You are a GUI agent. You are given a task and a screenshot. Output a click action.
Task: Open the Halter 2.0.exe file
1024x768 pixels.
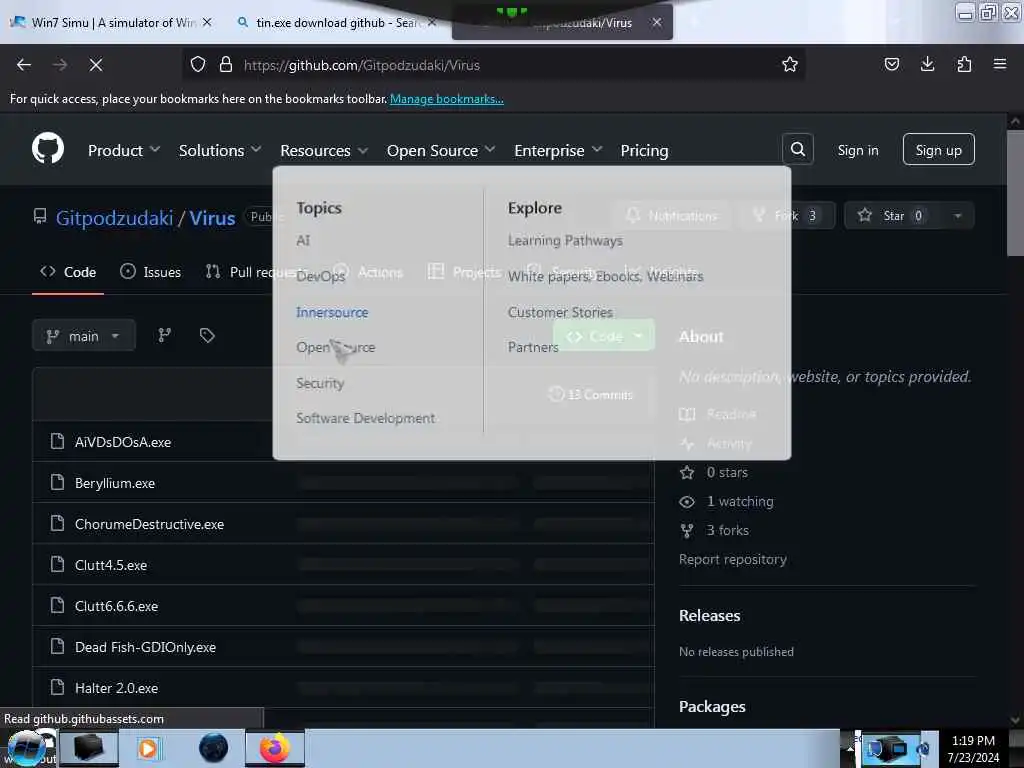point(116,688)
